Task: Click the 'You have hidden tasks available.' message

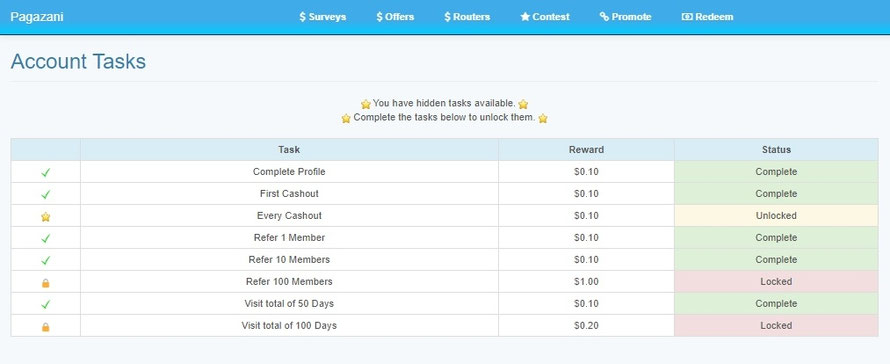Action: (x=444, y=104)
